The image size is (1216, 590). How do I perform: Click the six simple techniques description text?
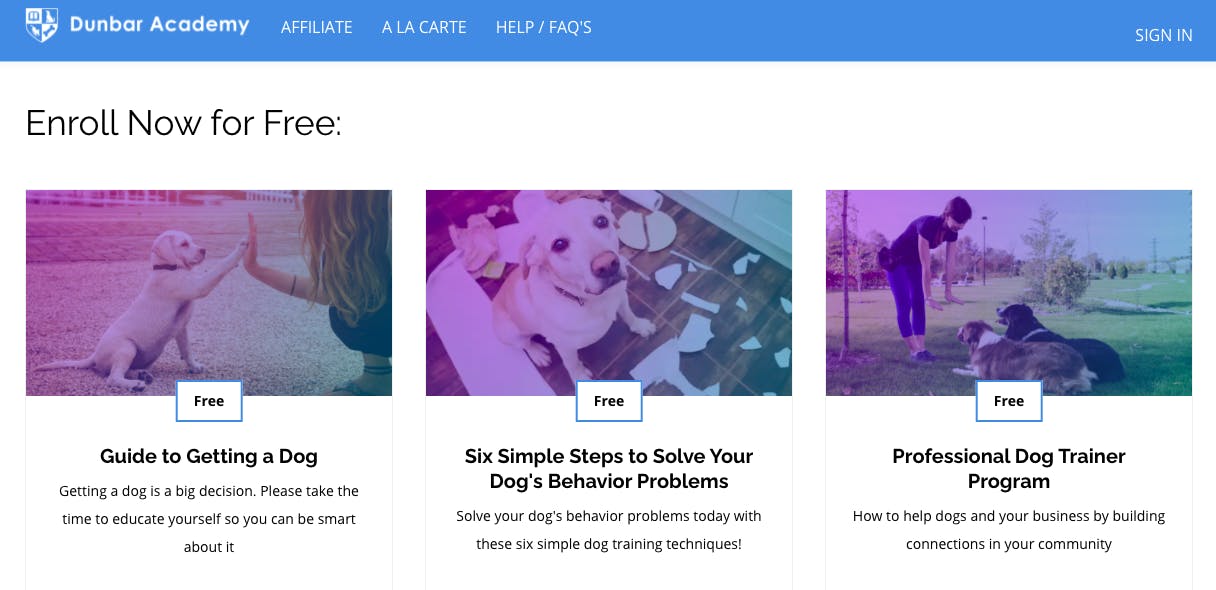[x=609, y=530]
